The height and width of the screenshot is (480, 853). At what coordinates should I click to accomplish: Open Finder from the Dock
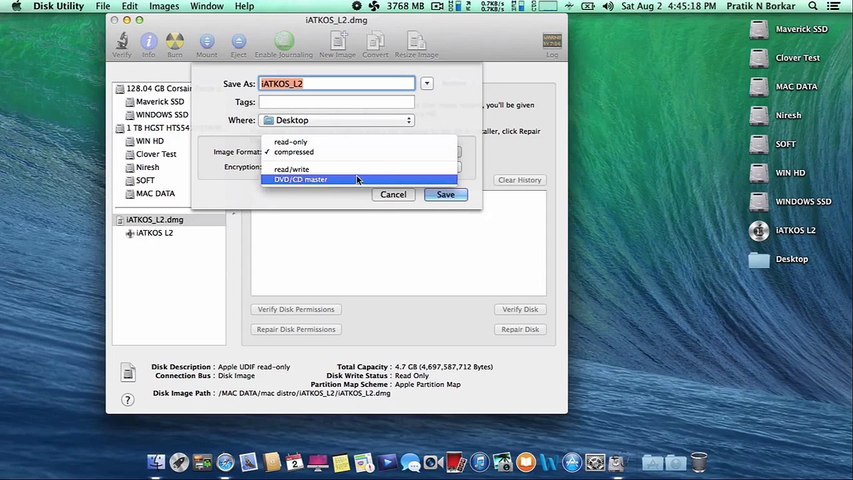[x=156, y=462]
